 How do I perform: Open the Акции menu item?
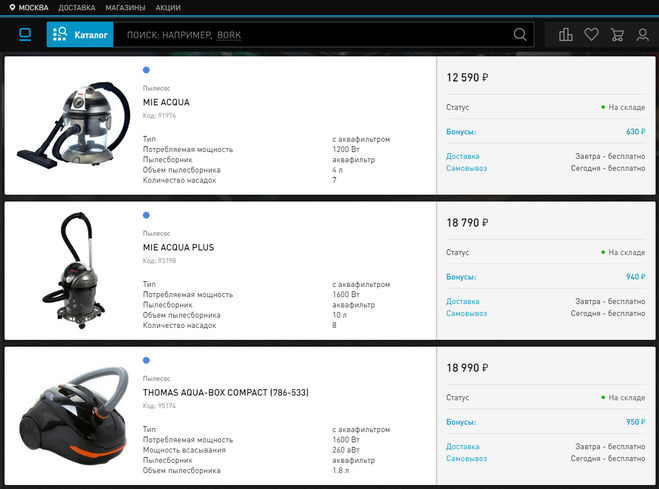point(168,8)
